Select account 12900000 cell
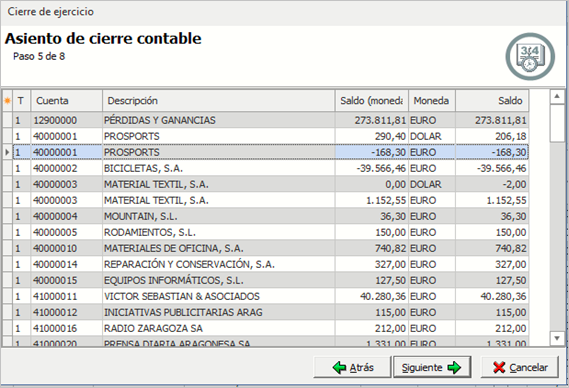 (x=67, y=120)
